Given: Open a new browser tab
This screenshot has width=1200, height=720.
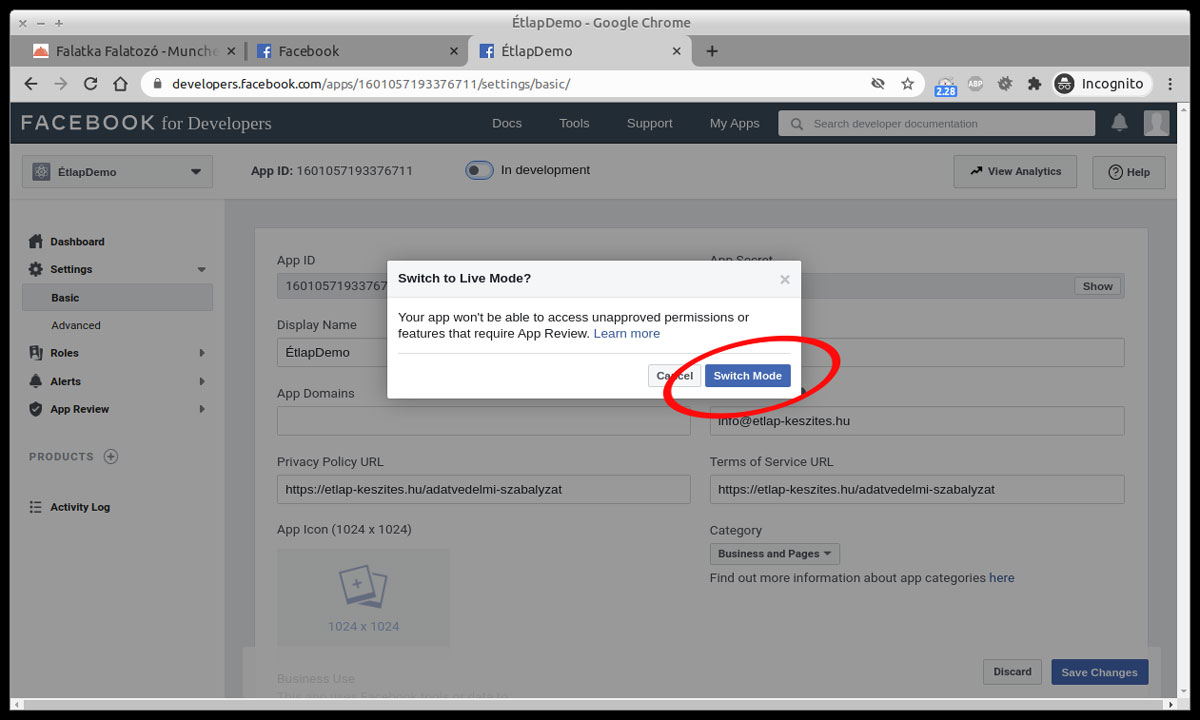Looking at the screenshot, I should pos(712,51).
